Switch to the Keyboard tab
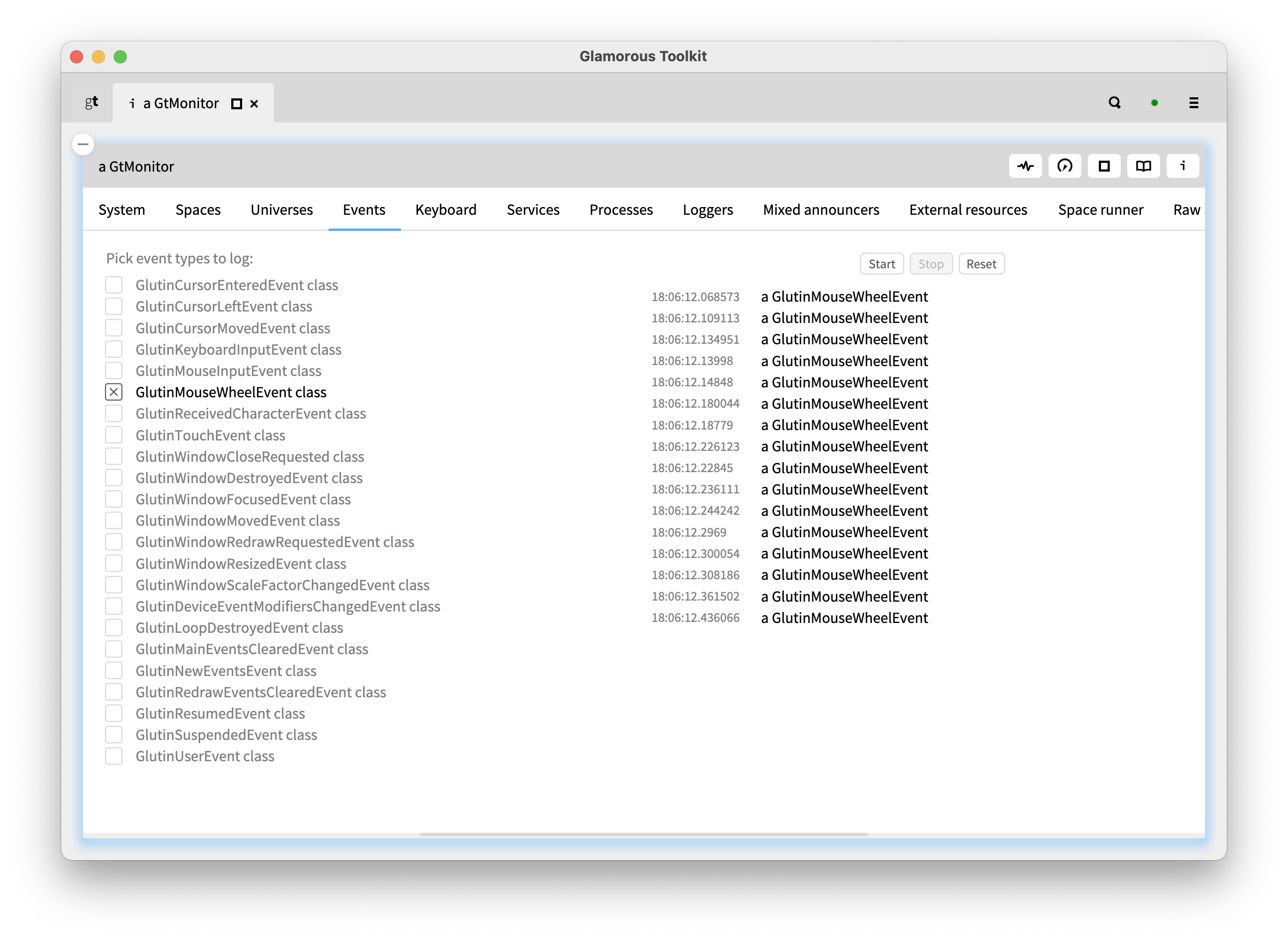 446,210
